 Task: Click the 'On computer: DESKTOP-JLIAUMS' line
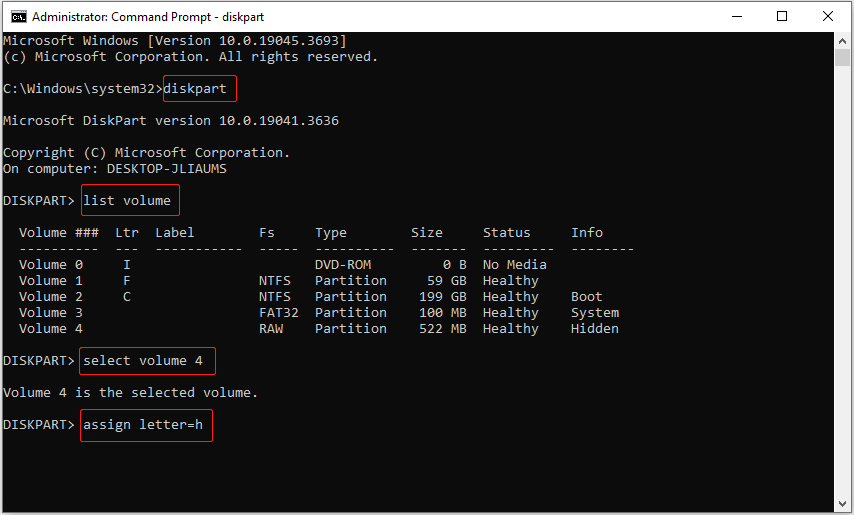click(x=115, y=169)
